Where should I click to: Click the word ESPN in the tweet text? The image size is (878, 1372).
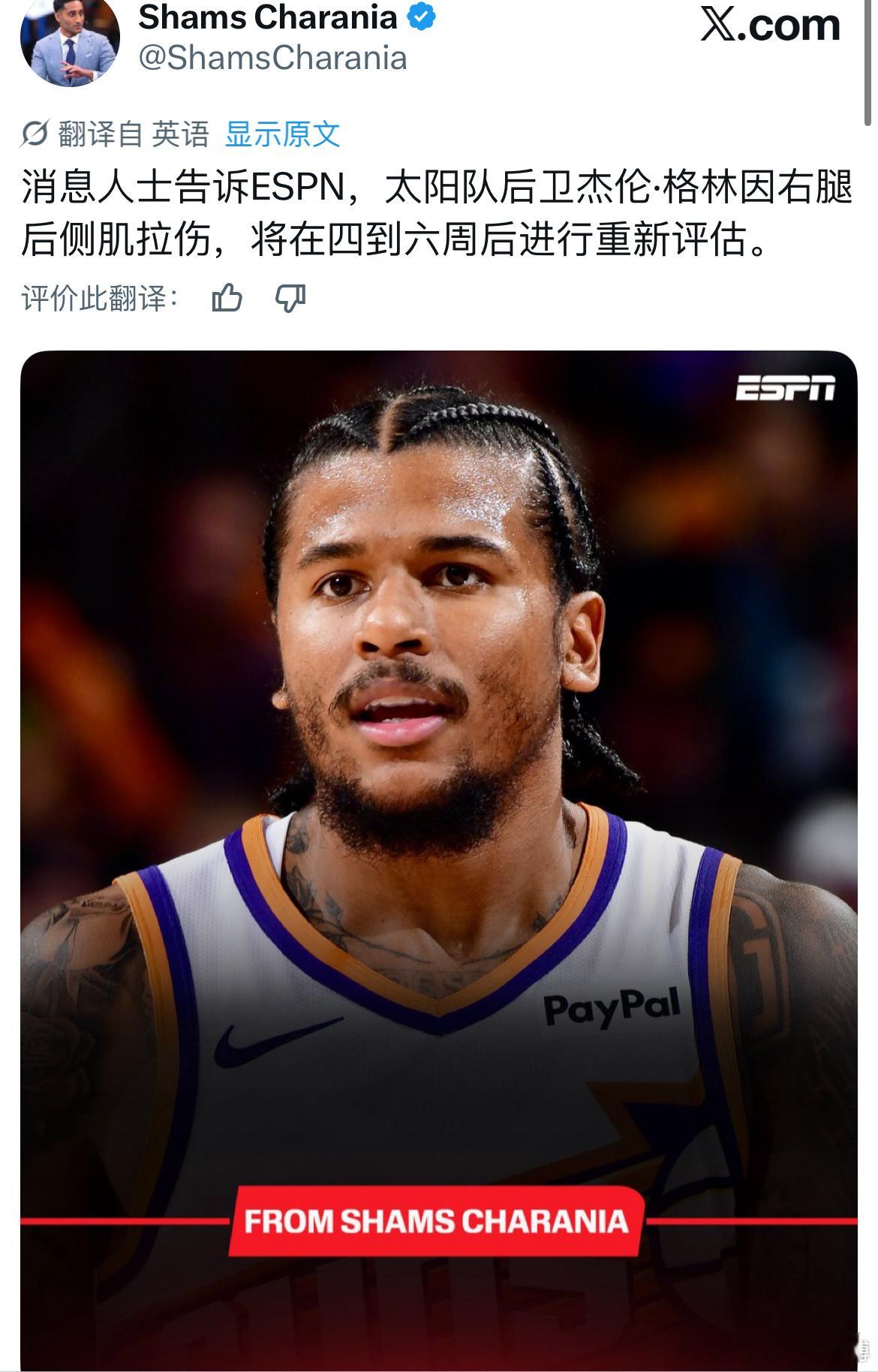click(297, 188)
